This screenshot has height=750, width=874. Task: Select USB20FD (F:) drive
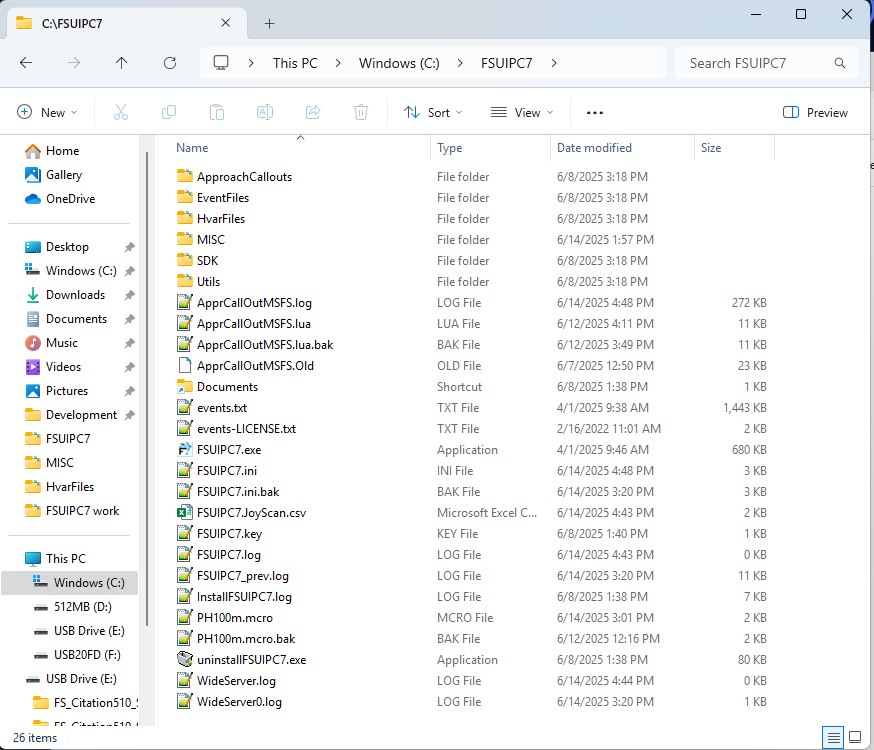pos(87,655)
